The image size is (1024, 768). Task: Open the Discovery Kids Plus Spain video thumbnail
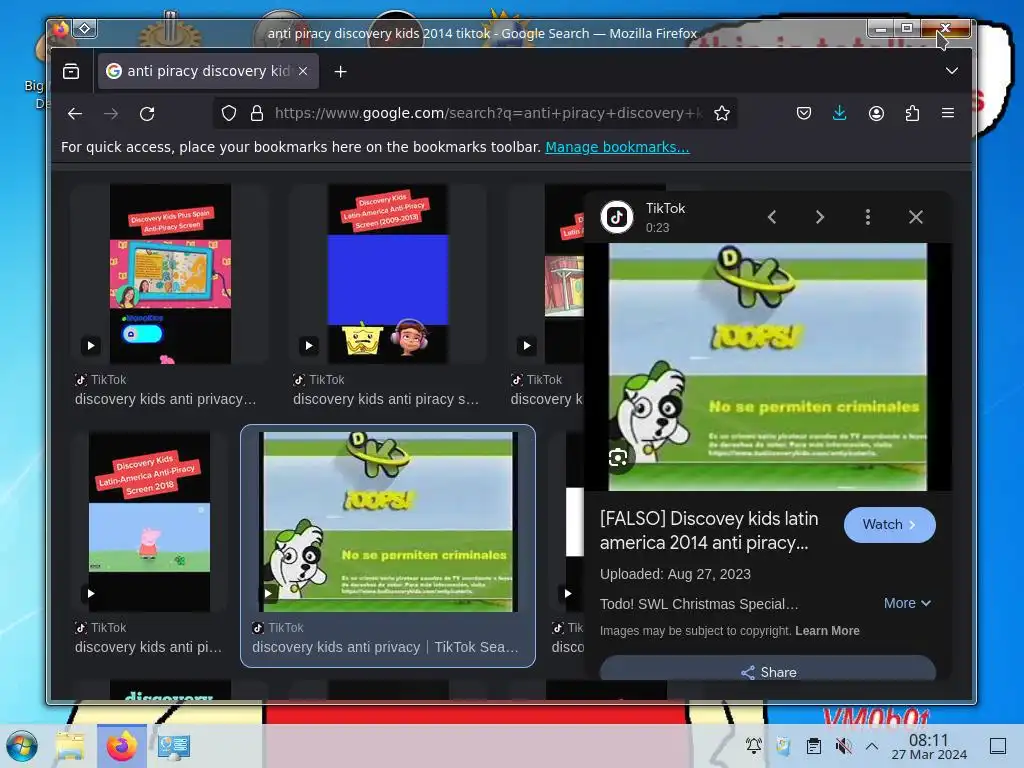point(170,274)
